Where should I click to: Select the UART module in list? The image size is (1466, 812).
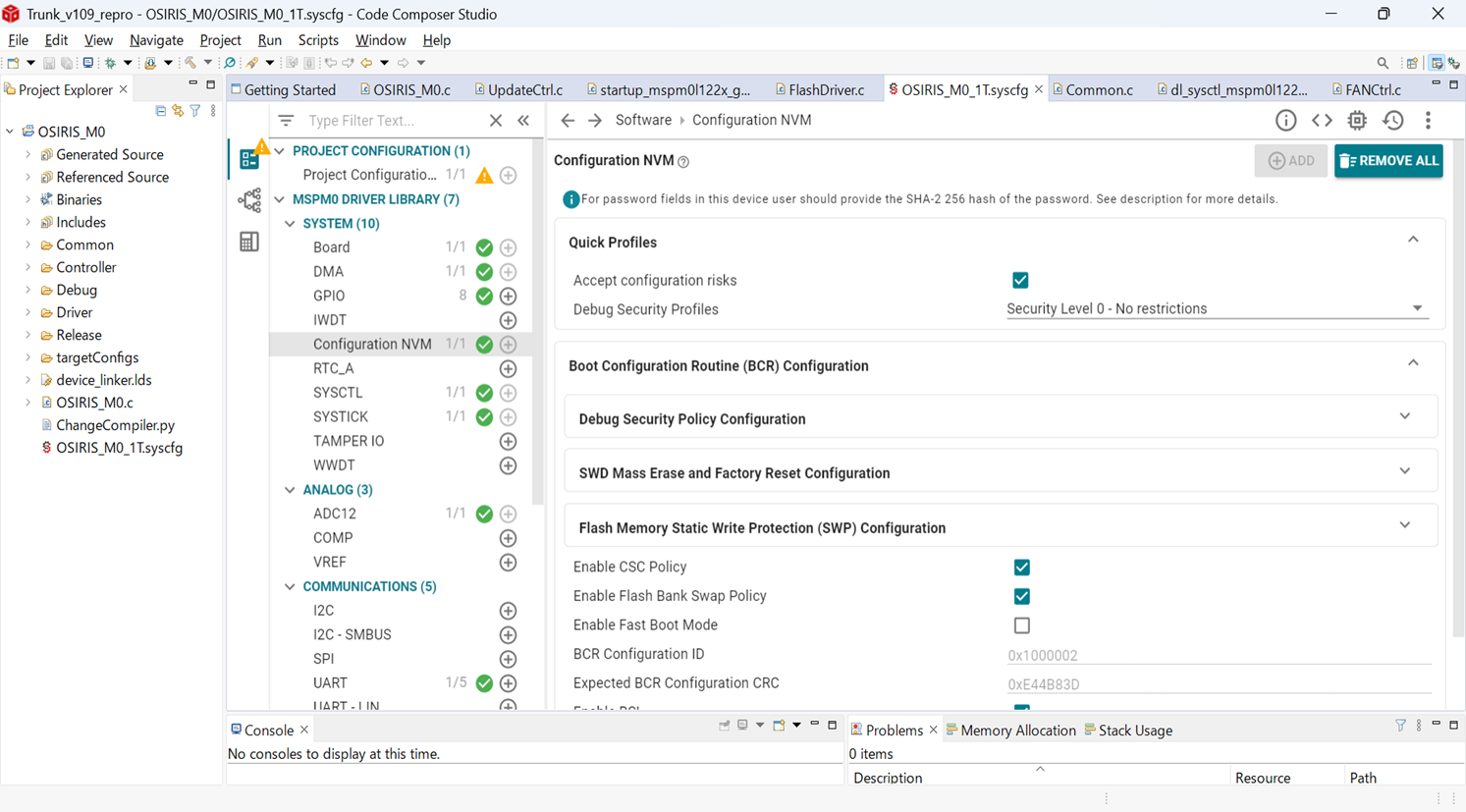click(x=330, y=683)
